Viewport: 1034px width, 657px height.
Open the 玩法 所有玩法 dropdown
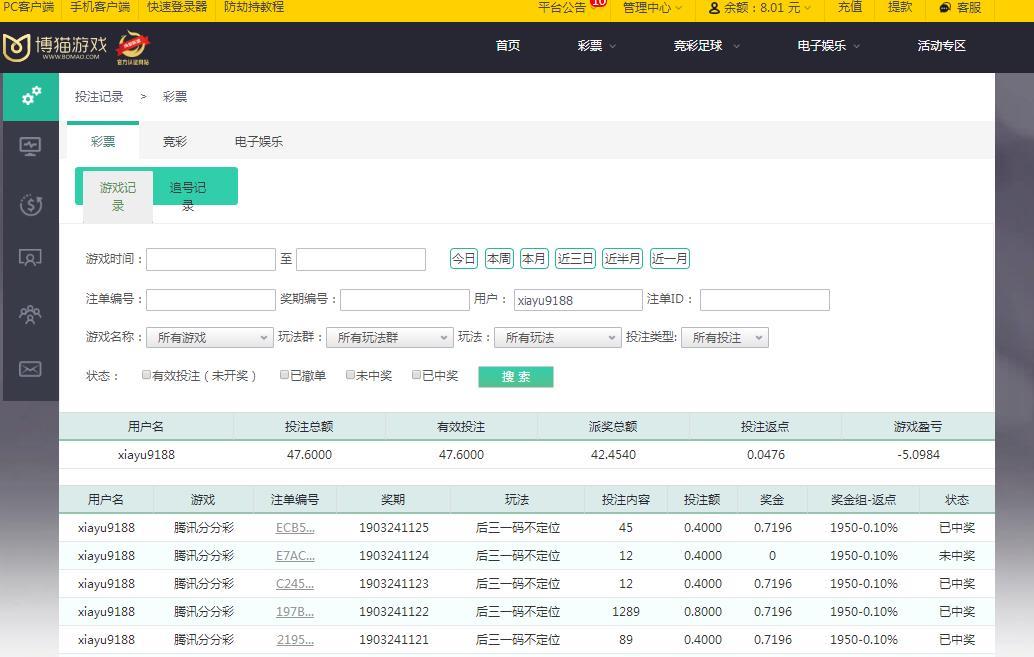pos(558,338)
